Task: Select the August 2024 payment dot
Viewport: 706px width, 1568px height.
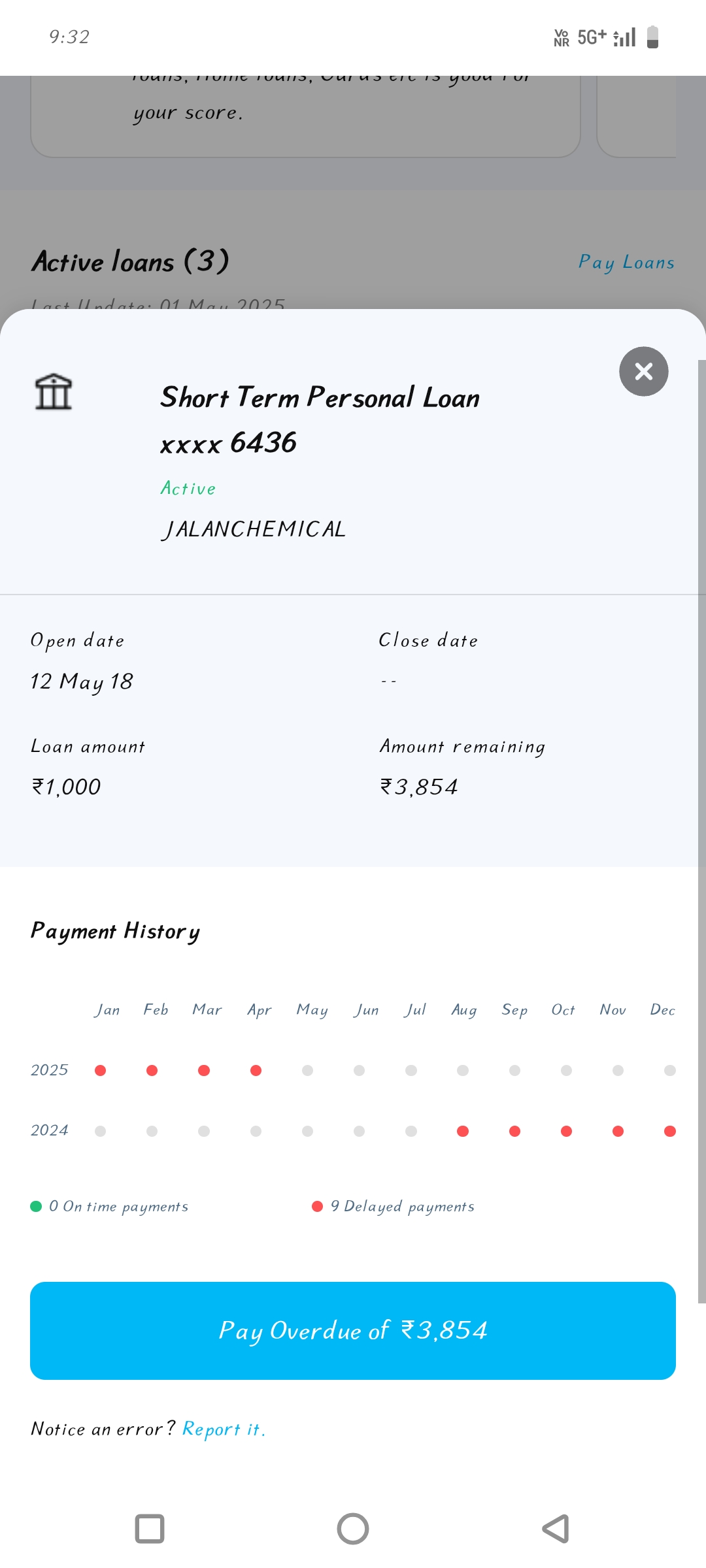Action: click(463, 1131)
